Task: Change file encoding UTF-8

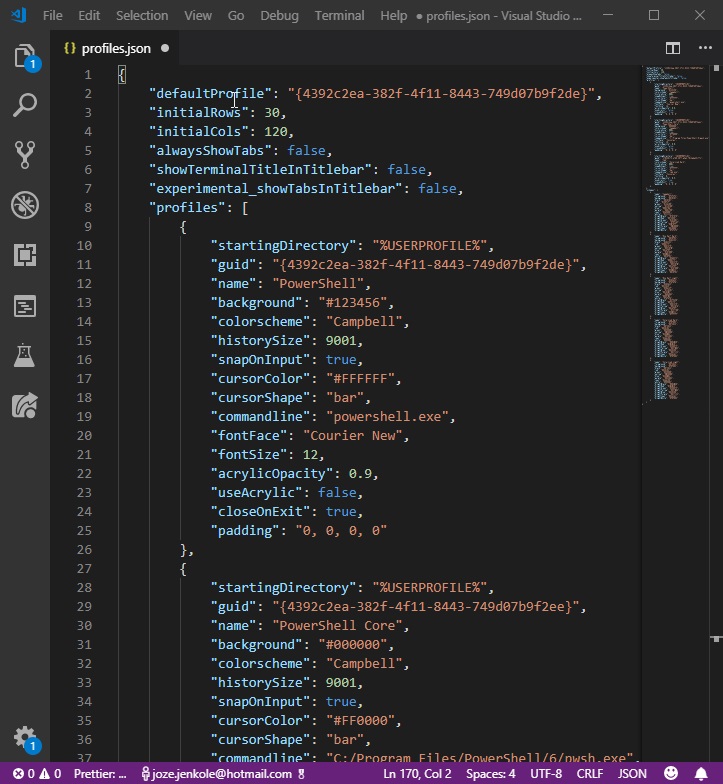Action: tap(546, 774)
